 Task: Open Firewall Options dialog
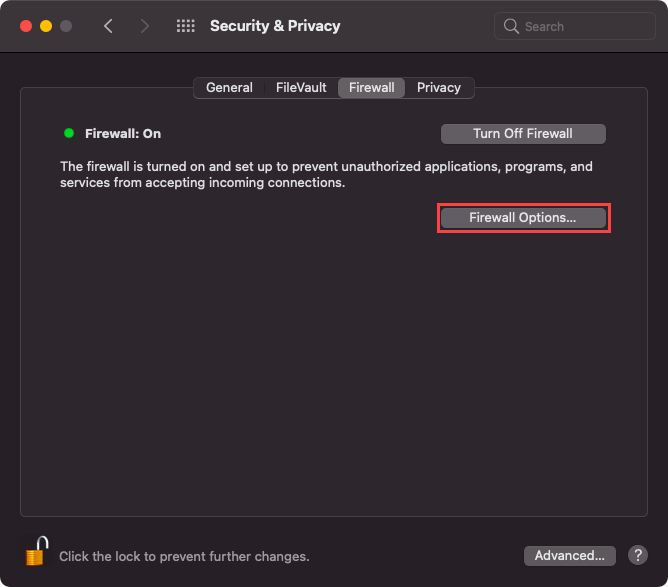(523, 217)
